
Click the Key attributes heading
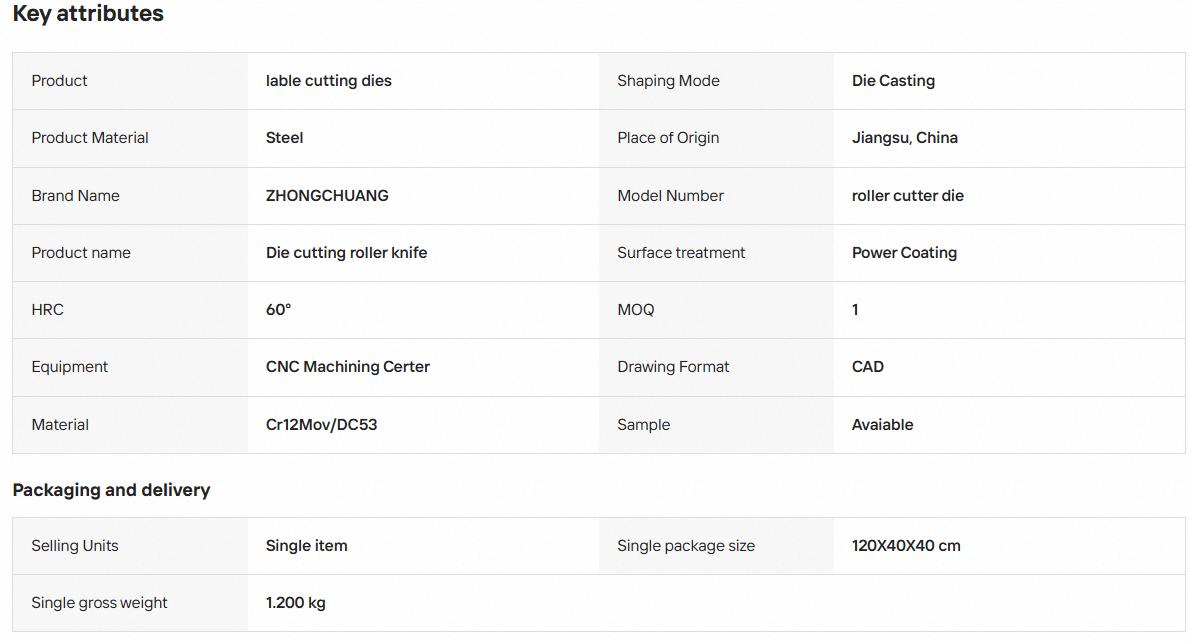88,14
